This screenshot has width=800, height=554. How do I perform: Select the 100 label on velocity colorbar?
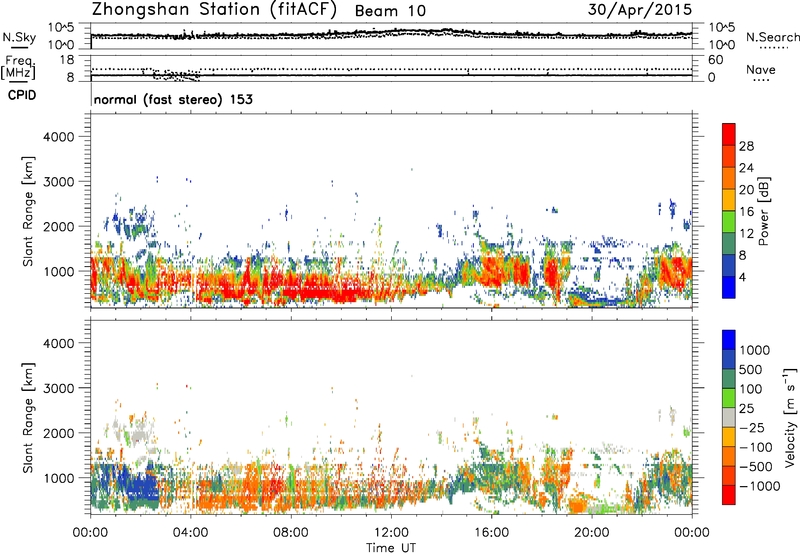[750, 389]
